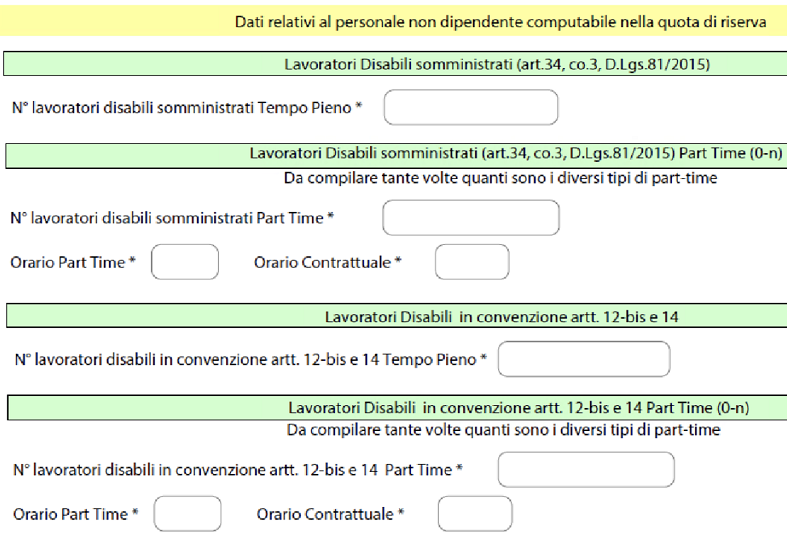Click label 'N° lavoratori disabili in convenzione' Tempo Pieno

pyautogui.click(x=250, y=360)
